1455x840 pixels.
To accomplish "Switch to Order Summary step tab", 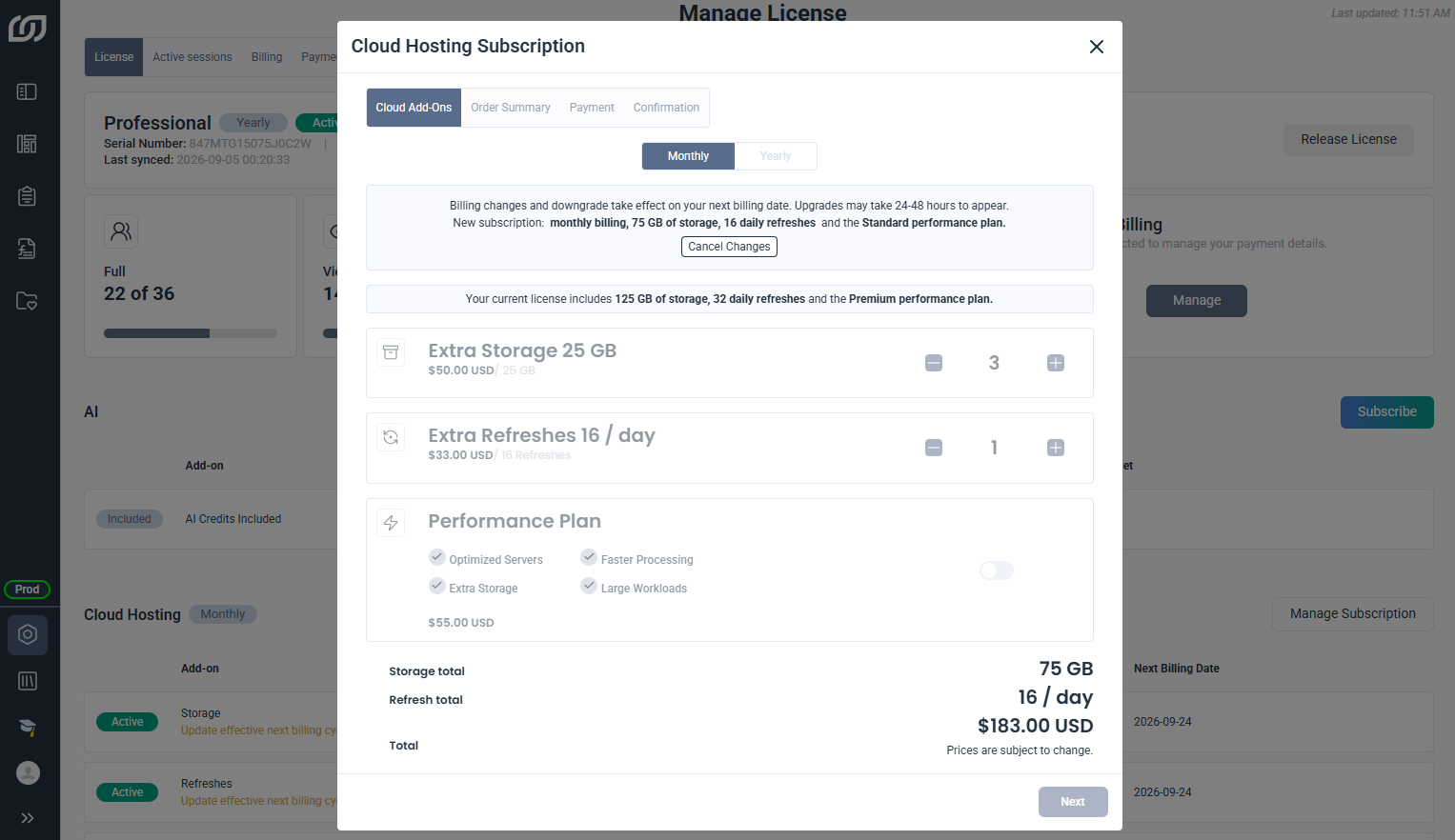I will [511, 108].
